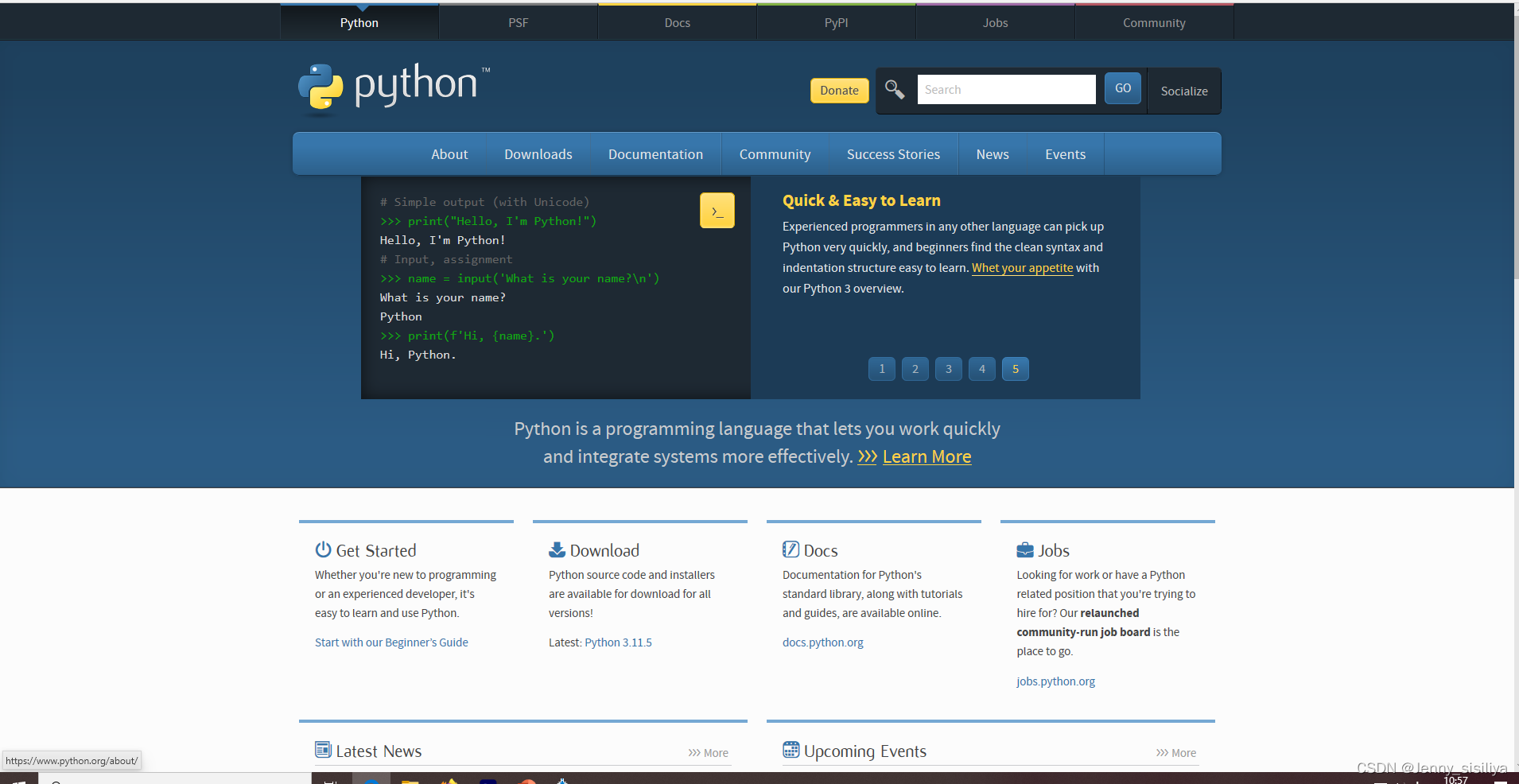Open the Python 3.11.5 download link
Viewport: 1519px width, 784px height.
(x=618, y=642)
